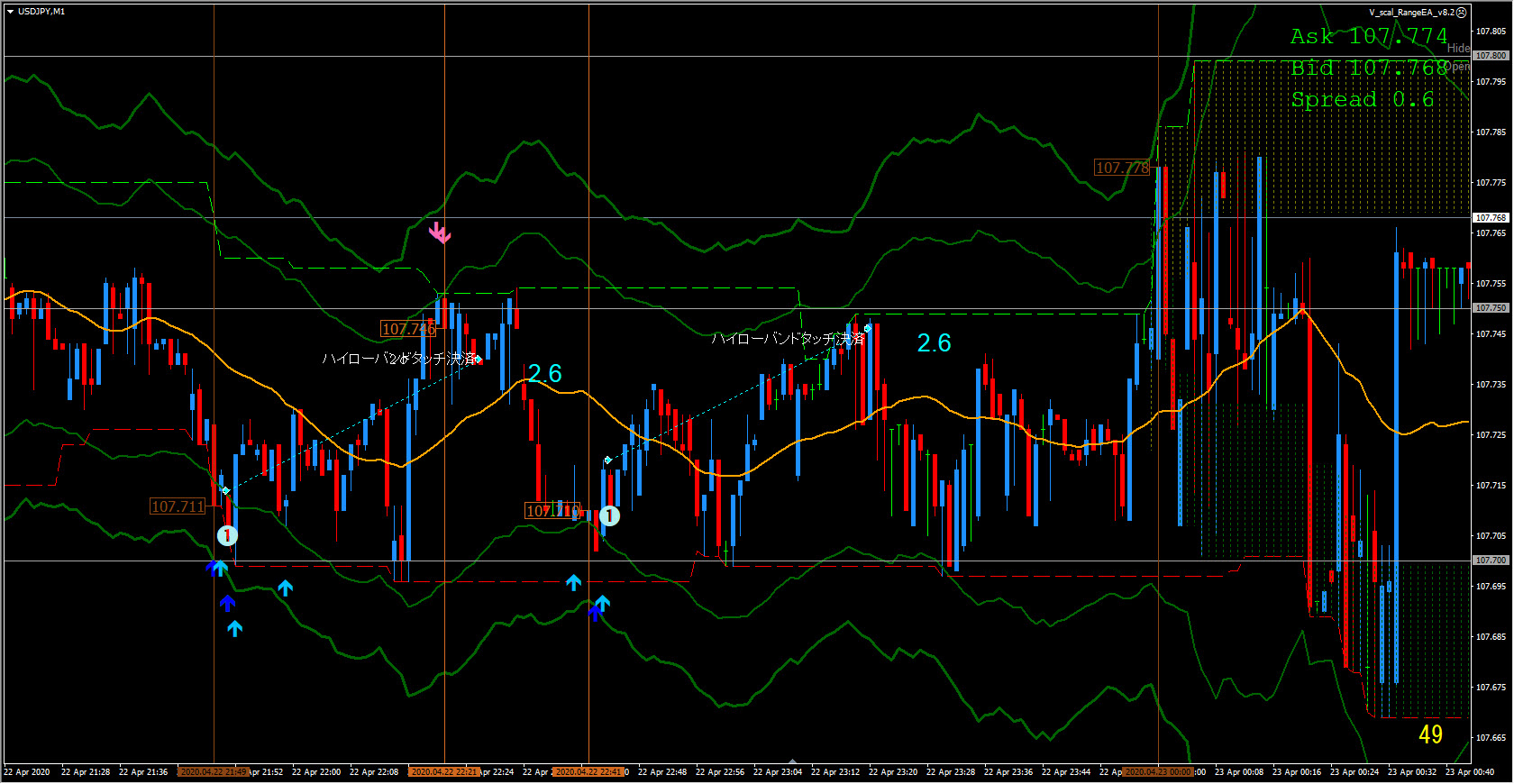Screen dimensions: 1514x784
Task: Click the 107.665 price scale value
Action: point(1491,738)
